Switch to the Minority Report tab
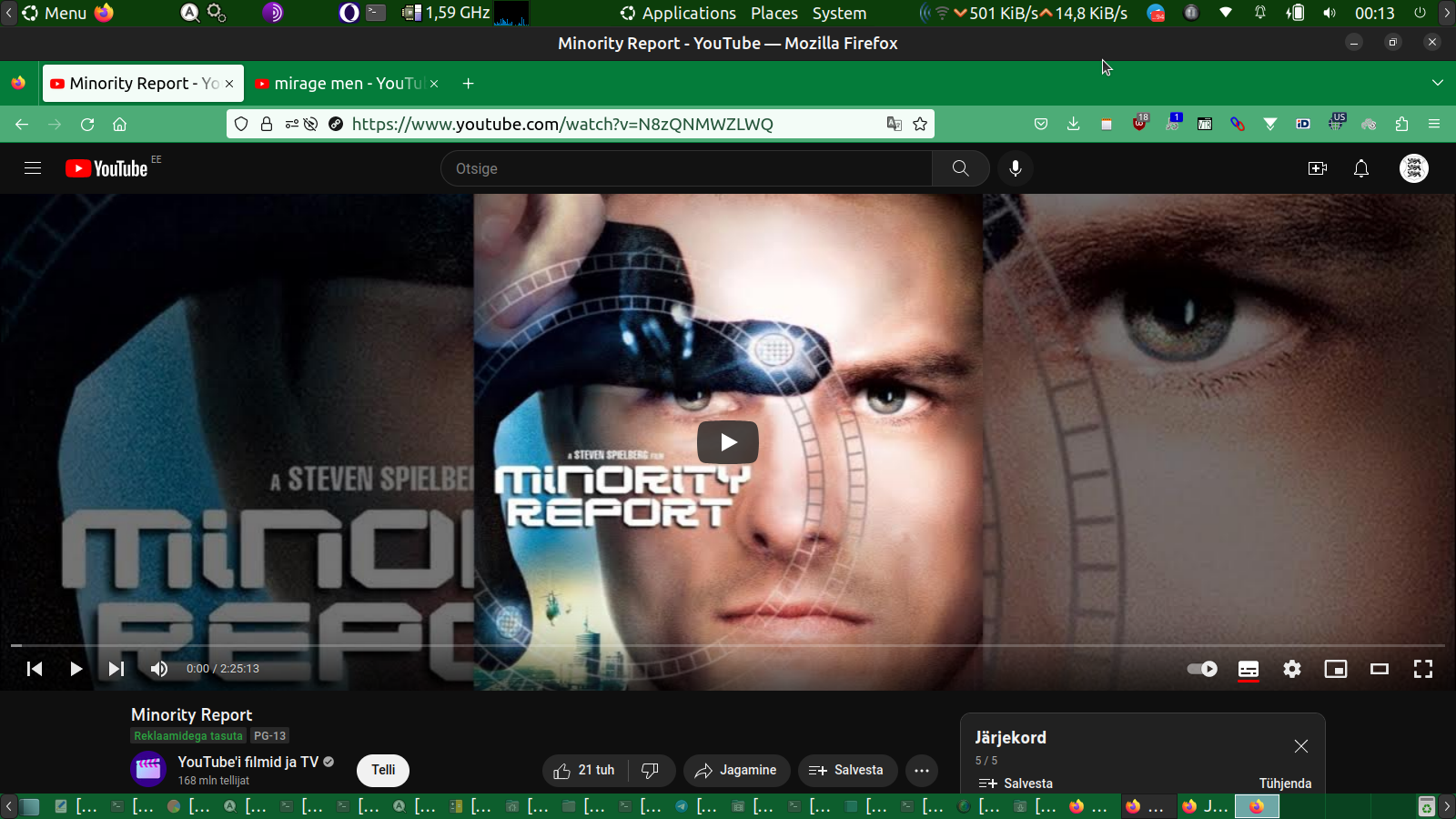 [143, 84]
